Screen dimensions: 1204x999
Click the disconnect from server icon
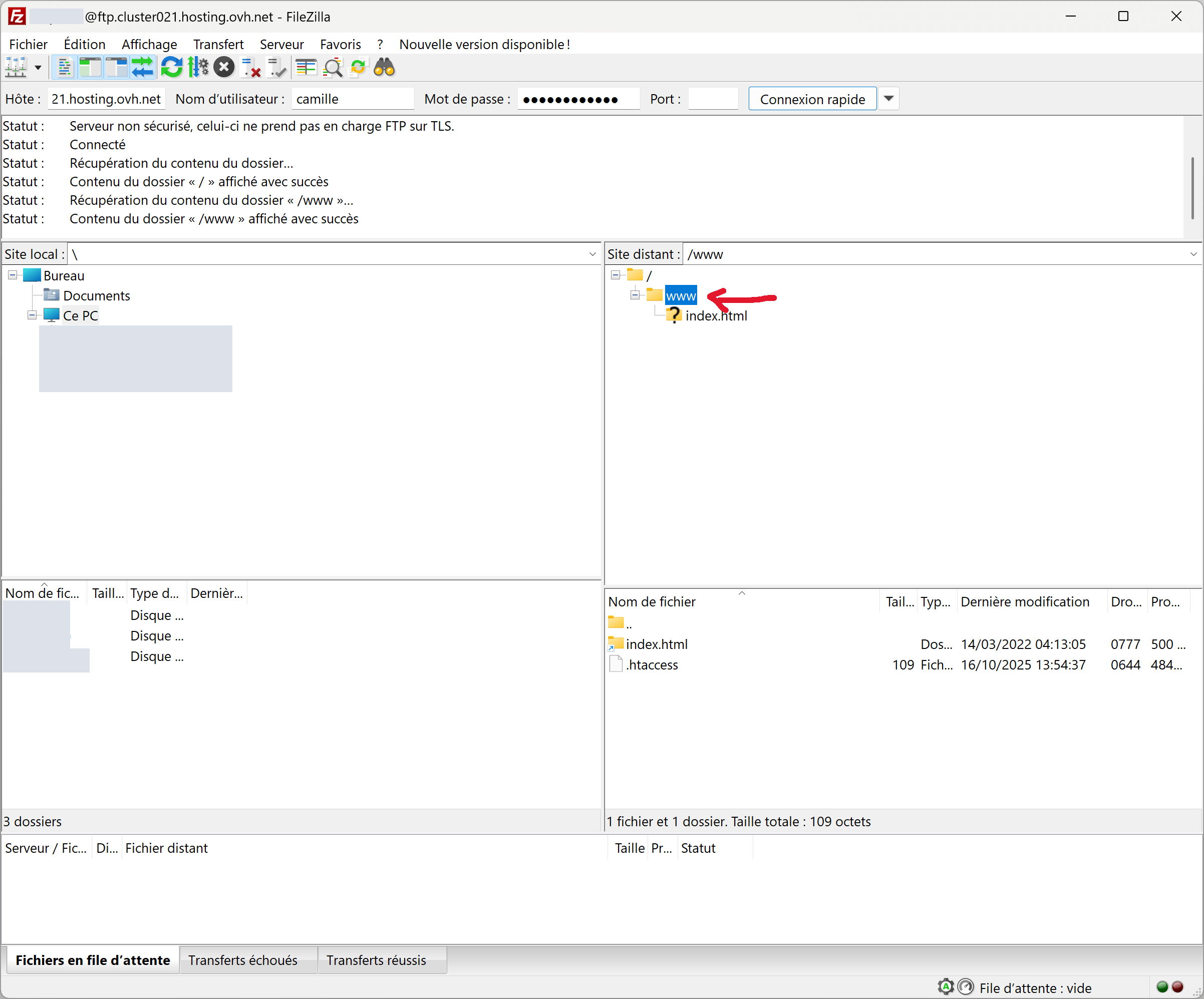coord(250,68)
